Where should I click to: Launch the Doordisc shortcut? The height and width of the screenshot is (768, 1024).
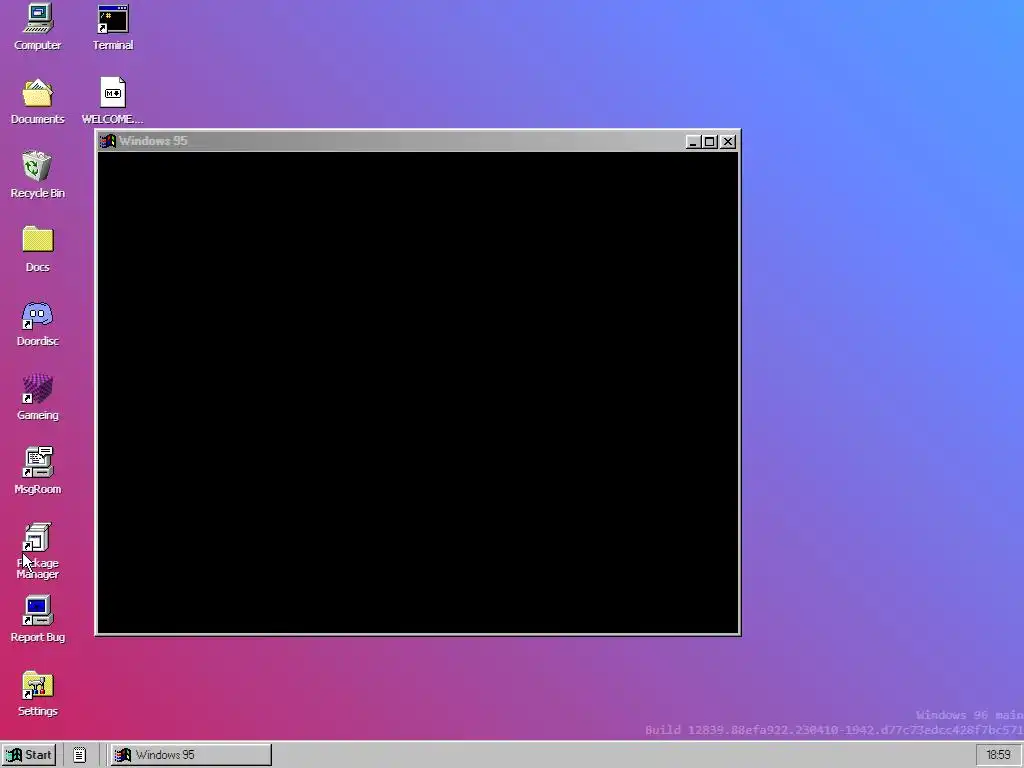[x=37, y=323]
